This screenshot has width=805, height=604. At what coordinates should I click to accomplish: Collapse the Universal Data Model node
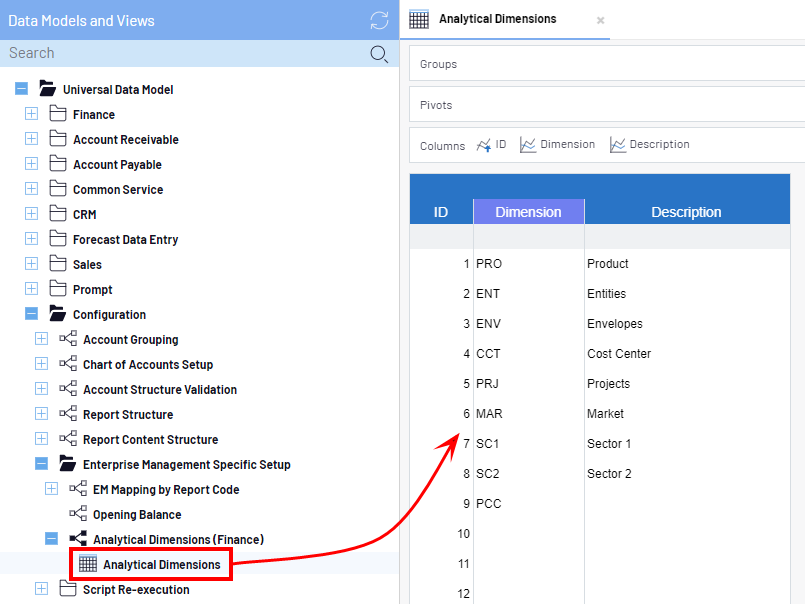click(x=21, y=90)
